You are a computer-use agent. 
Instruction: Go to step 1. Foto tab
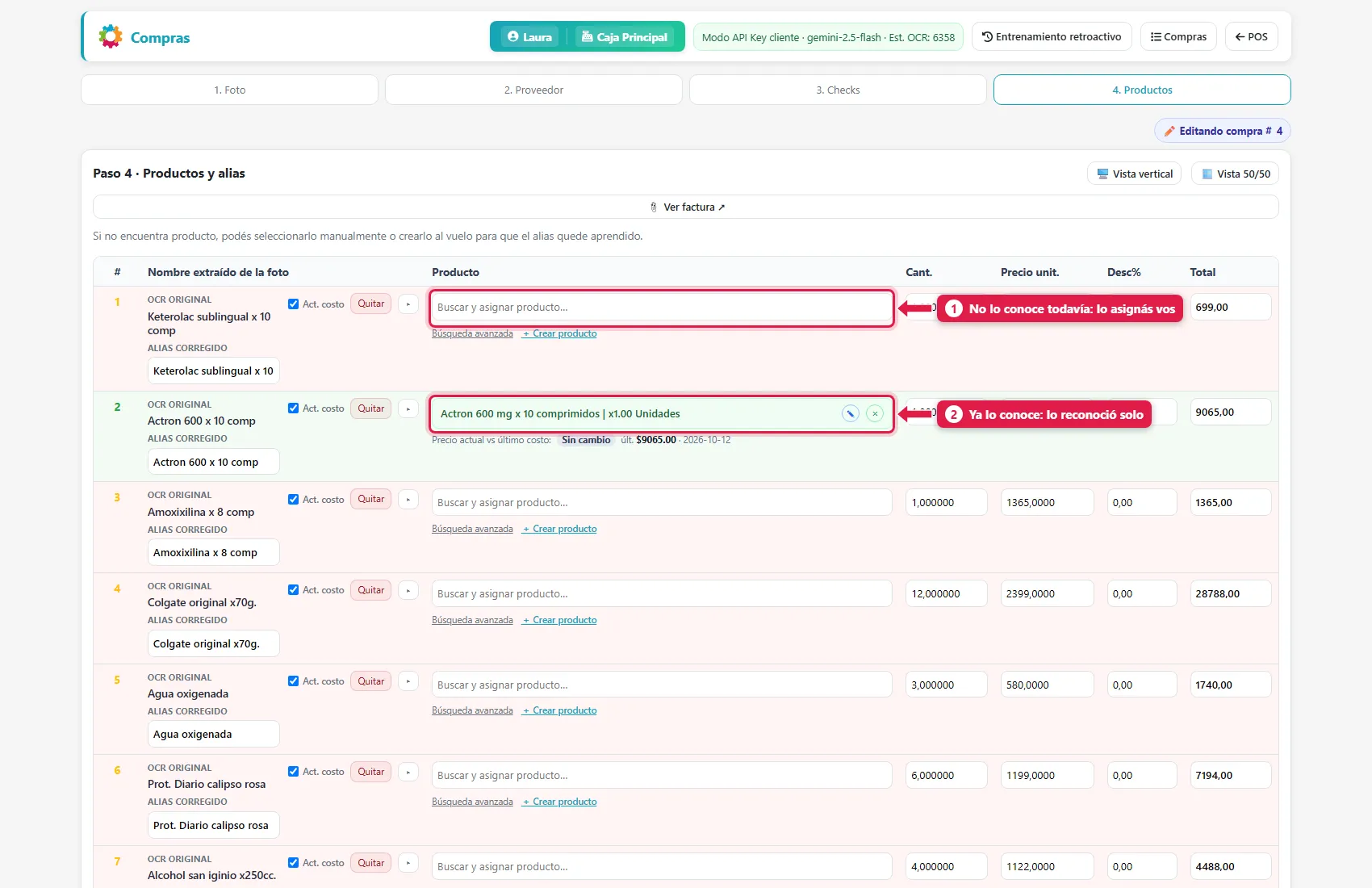coord(230,90)
